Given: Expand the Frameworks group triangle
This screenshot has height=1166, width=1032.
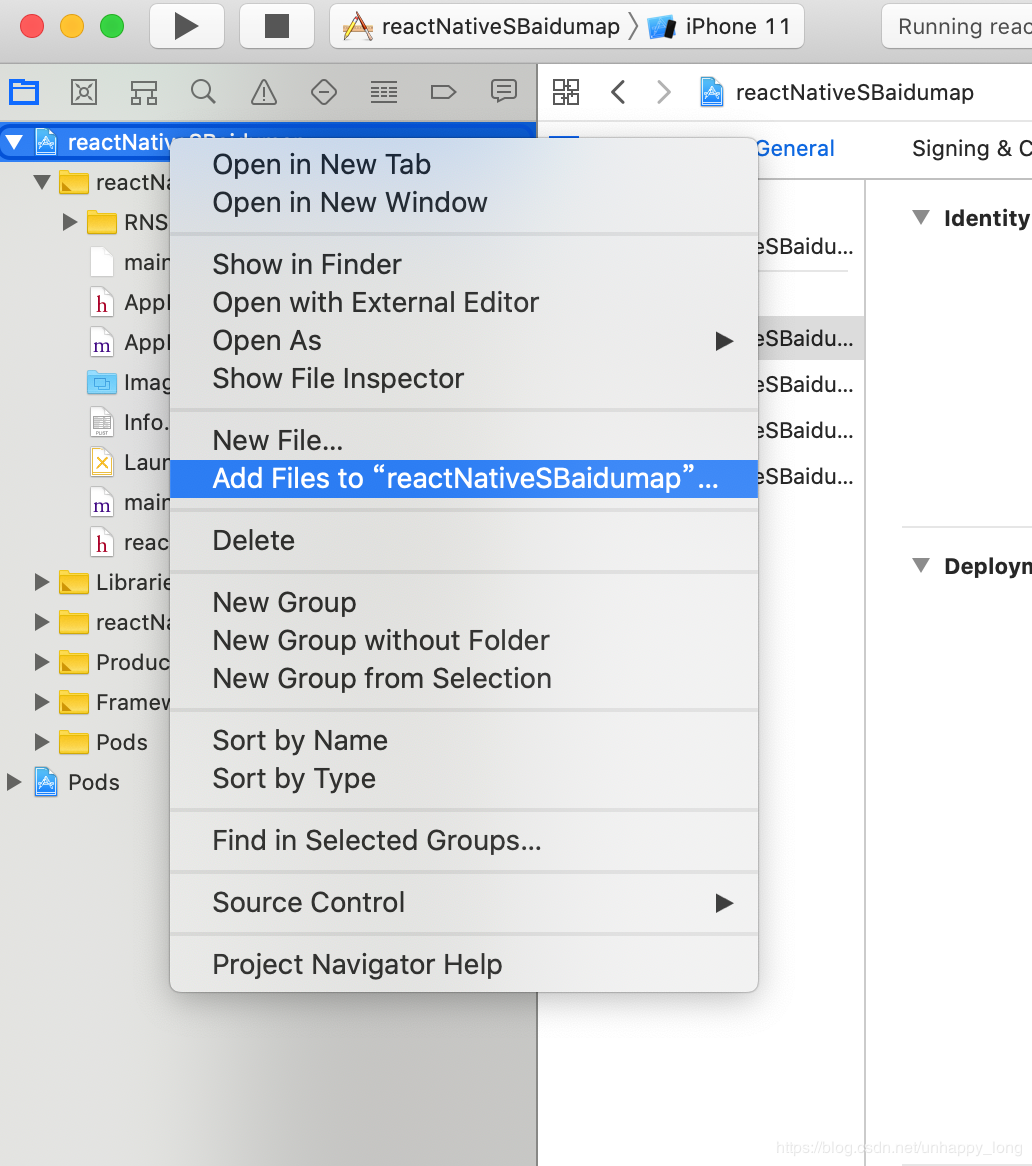Looking at the screenshot, I should tap(42, 702).
